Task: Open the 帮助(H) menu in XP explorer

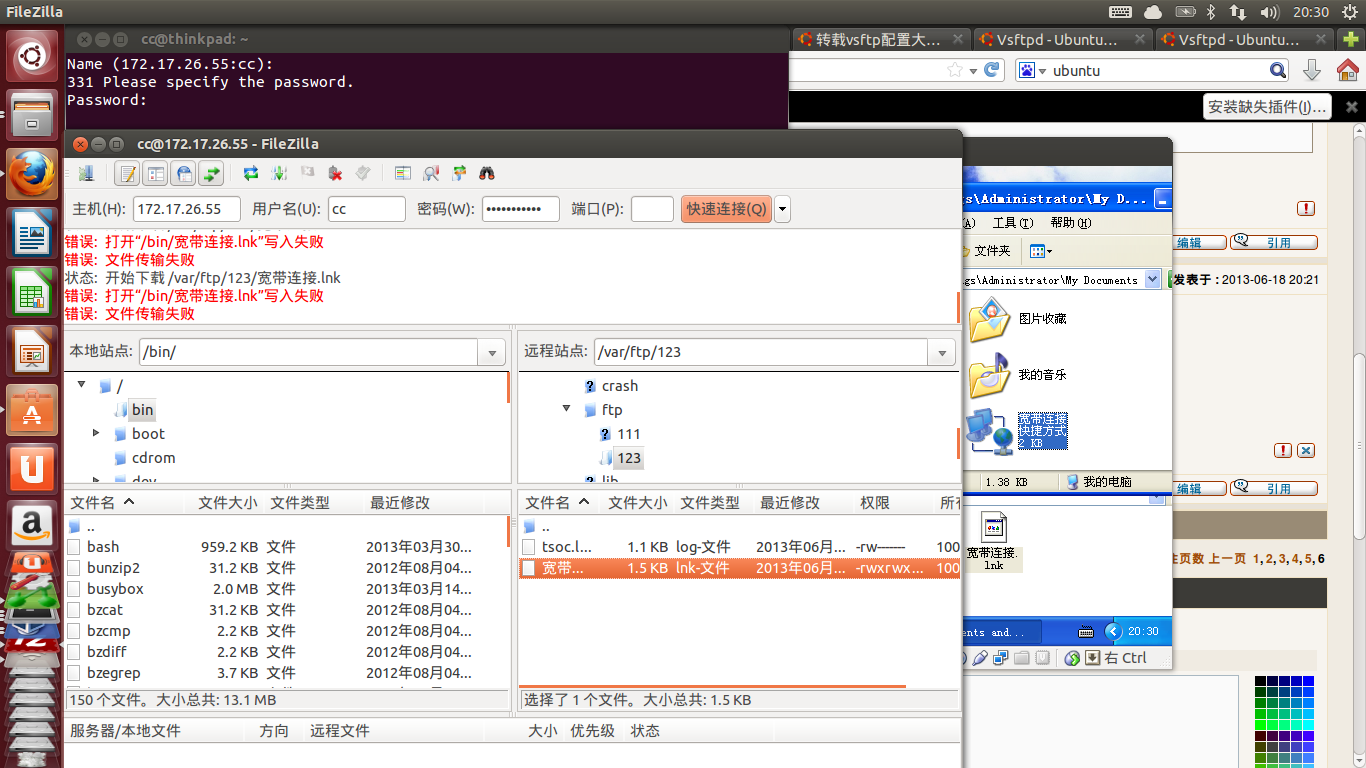Action: (x=1071, y=222)
